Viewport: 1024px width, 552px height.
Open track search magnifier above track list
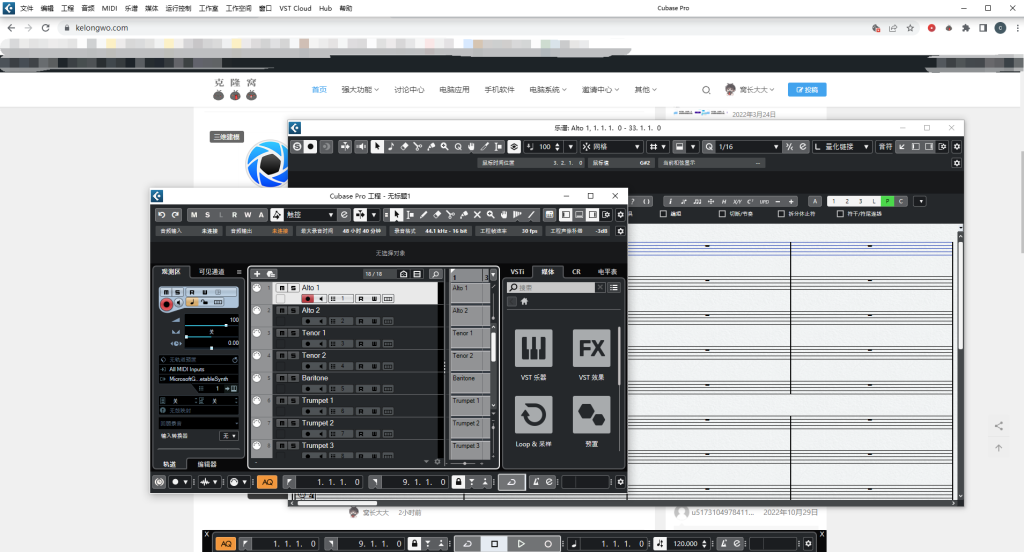pos(435,274)
